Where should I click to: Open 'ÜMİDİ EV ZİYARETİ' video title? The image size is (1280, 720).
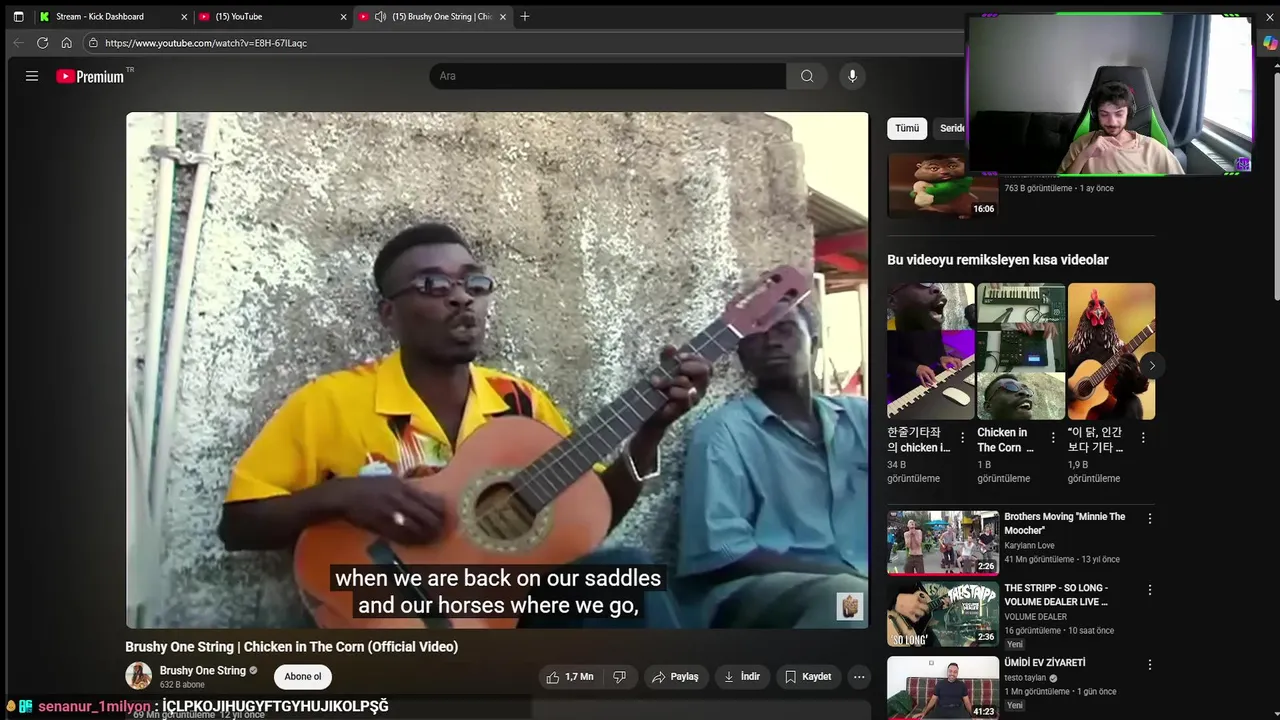[x=1044, y=662]
